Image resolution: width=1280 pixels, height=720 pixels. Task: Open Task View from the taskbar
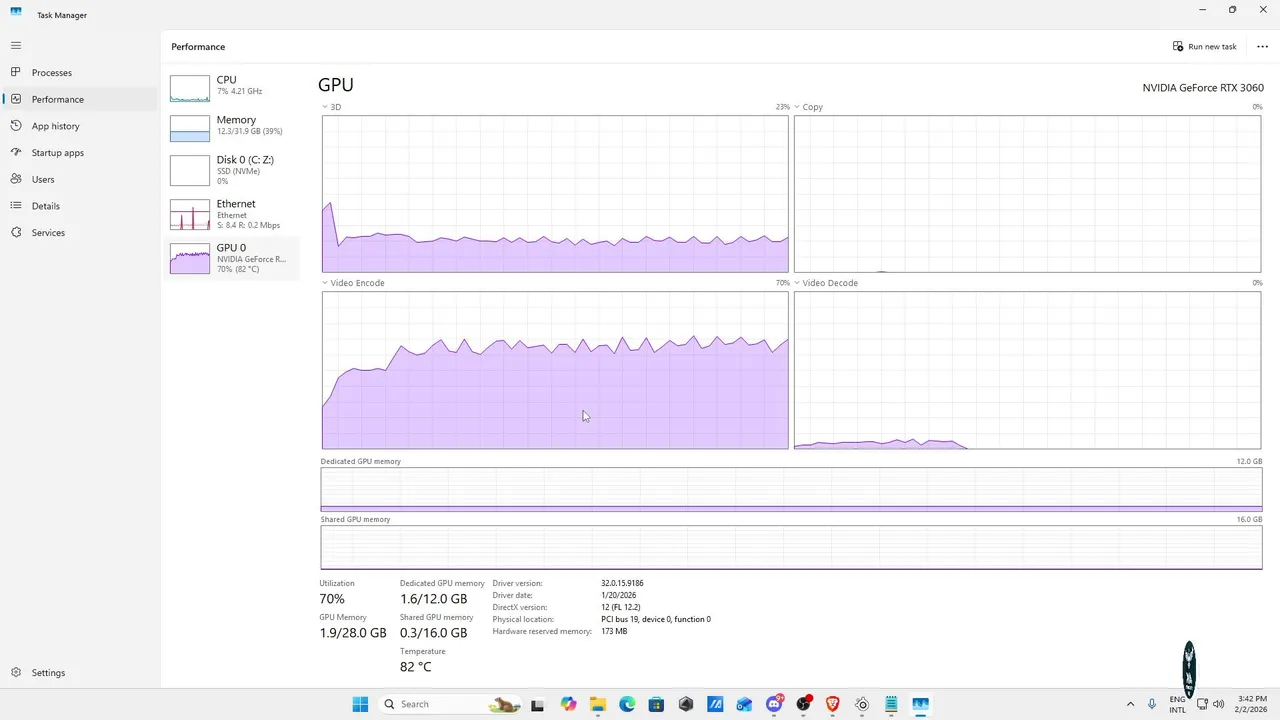[538, 704]
